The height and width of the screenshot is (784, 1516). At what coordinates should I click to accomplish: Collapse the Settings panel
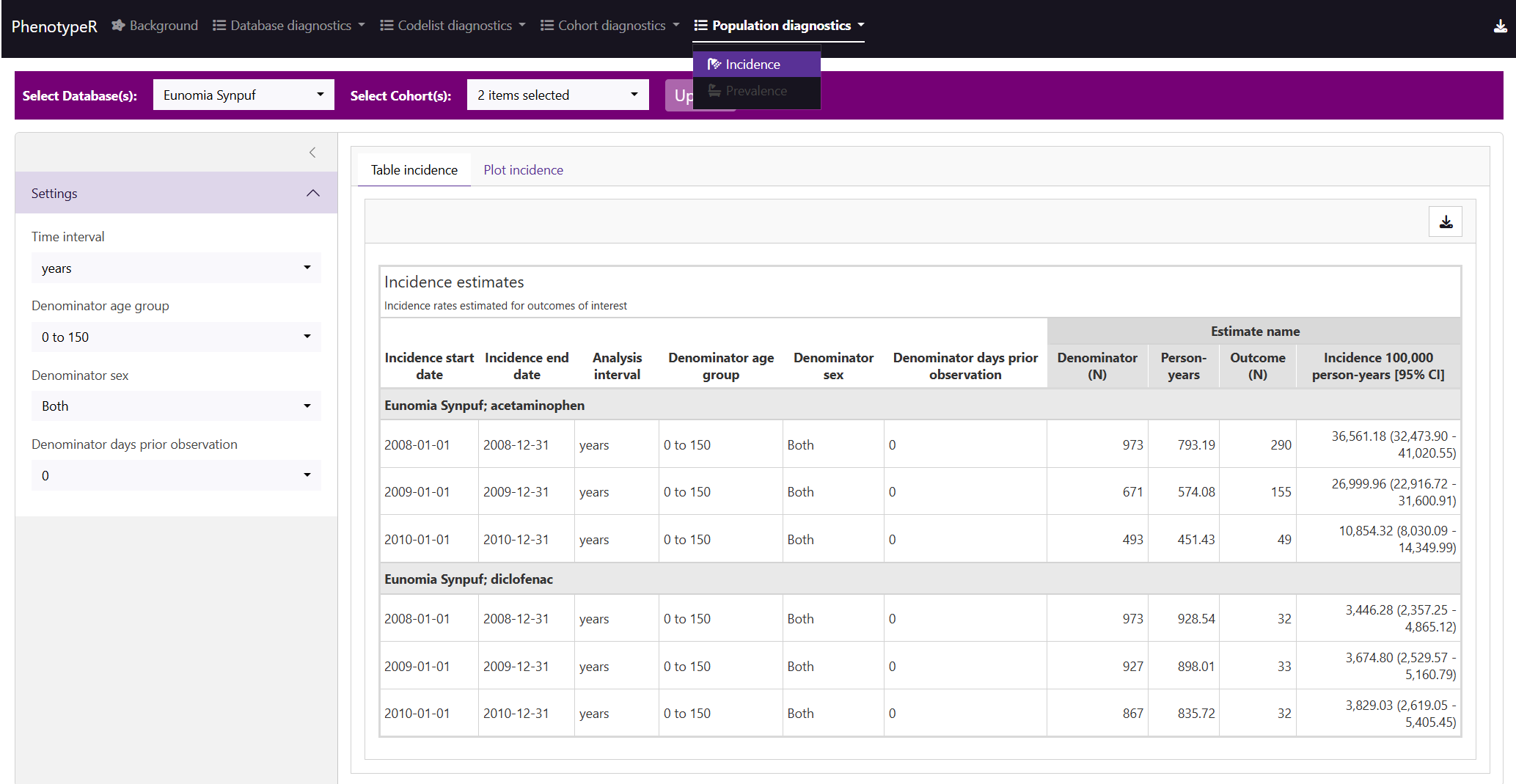click(x=312, y=194)
